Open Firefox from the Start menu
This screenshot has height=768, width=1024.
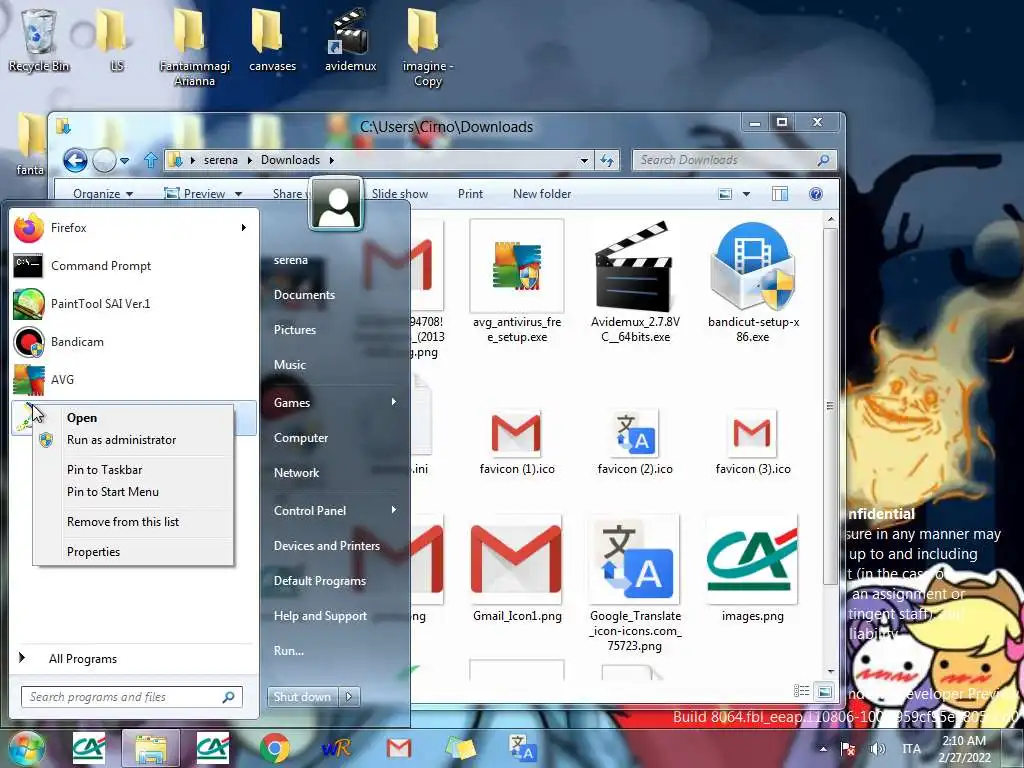click(134, 228)
